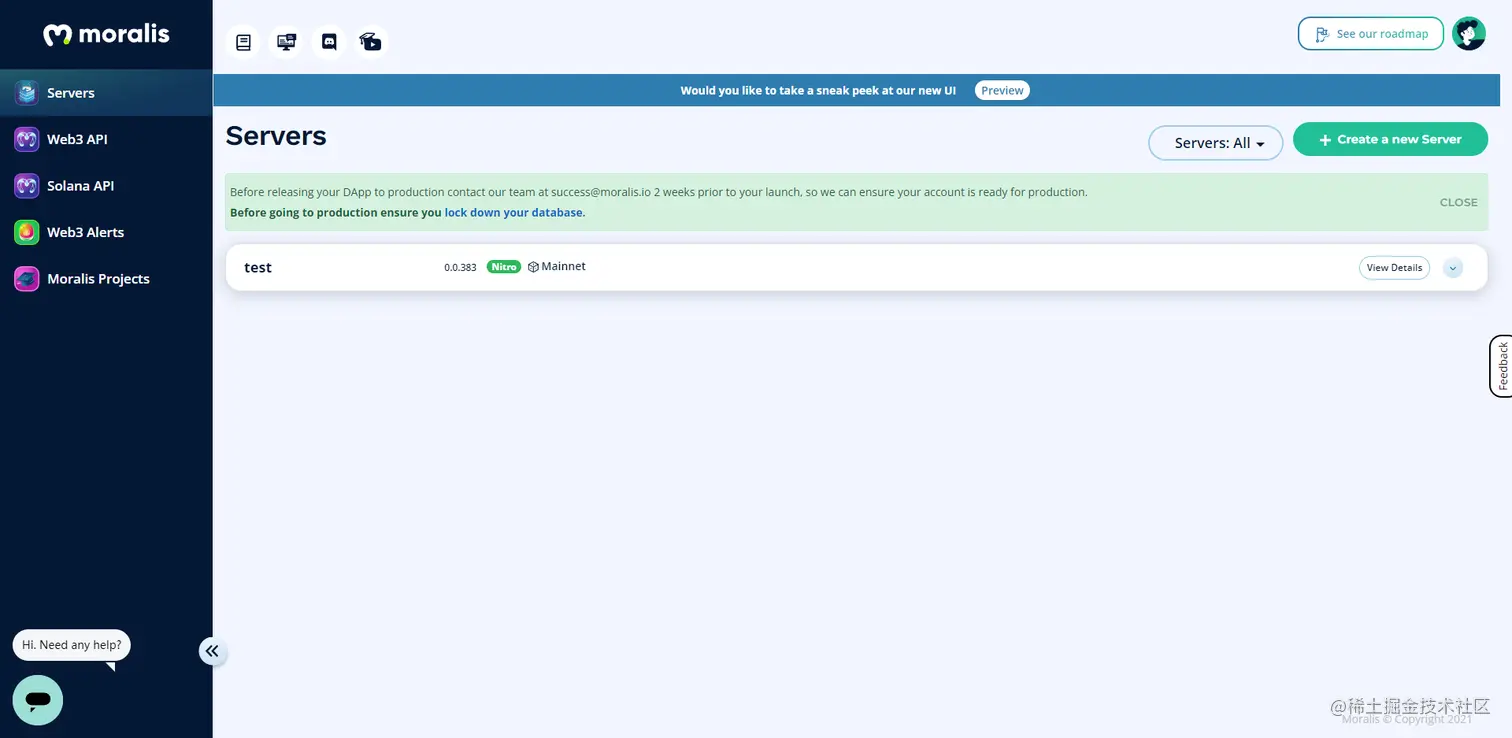Close the production notice banner
Viewport: 1512px width, 738px height.
click(1458, 202)
